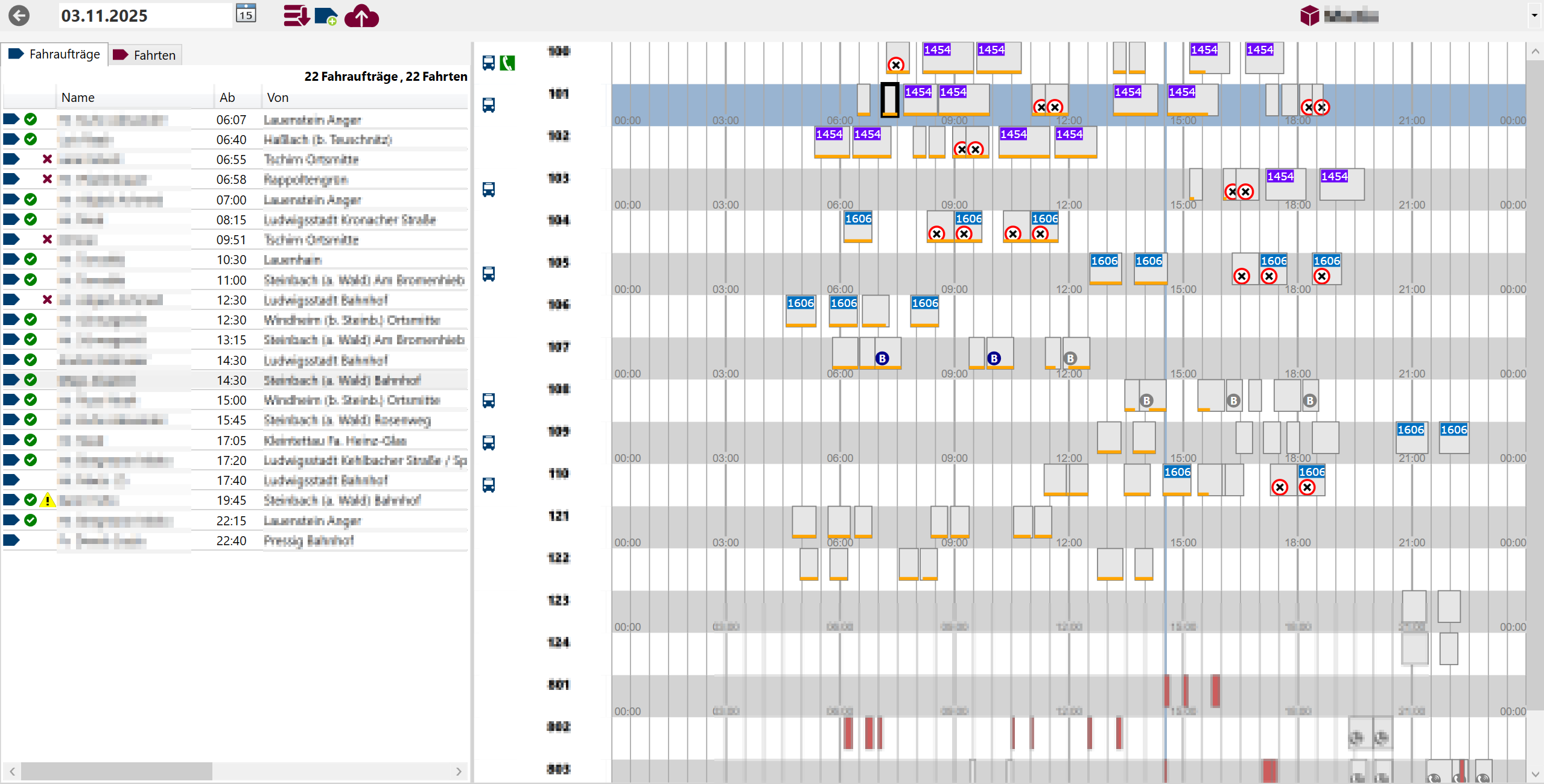Click the back arrow button
Viewport: 1544px width, 784px height.
(x=19, y=16)
